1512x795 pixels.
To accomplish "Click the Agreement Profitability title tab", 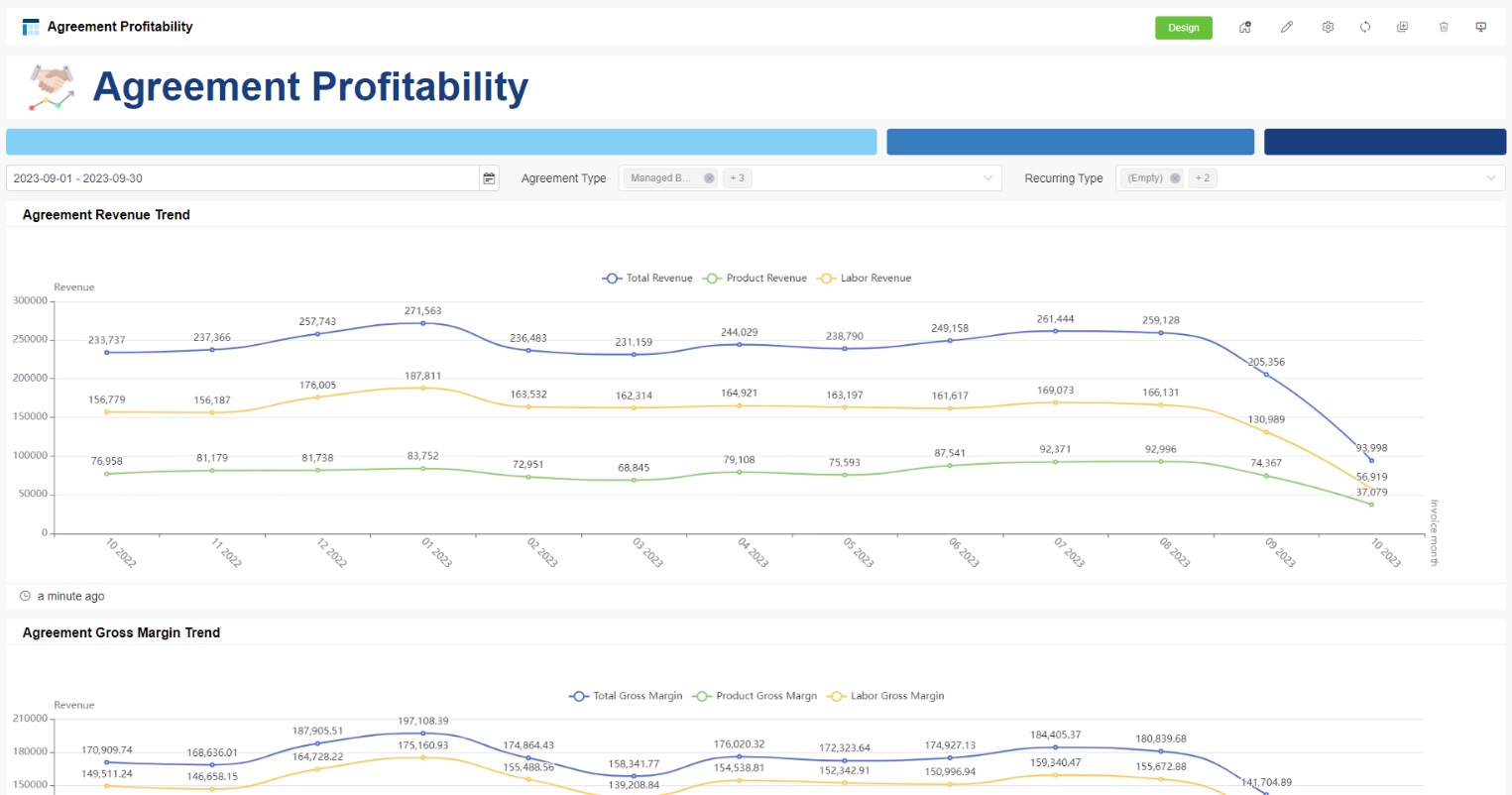I will click(107, 27).
